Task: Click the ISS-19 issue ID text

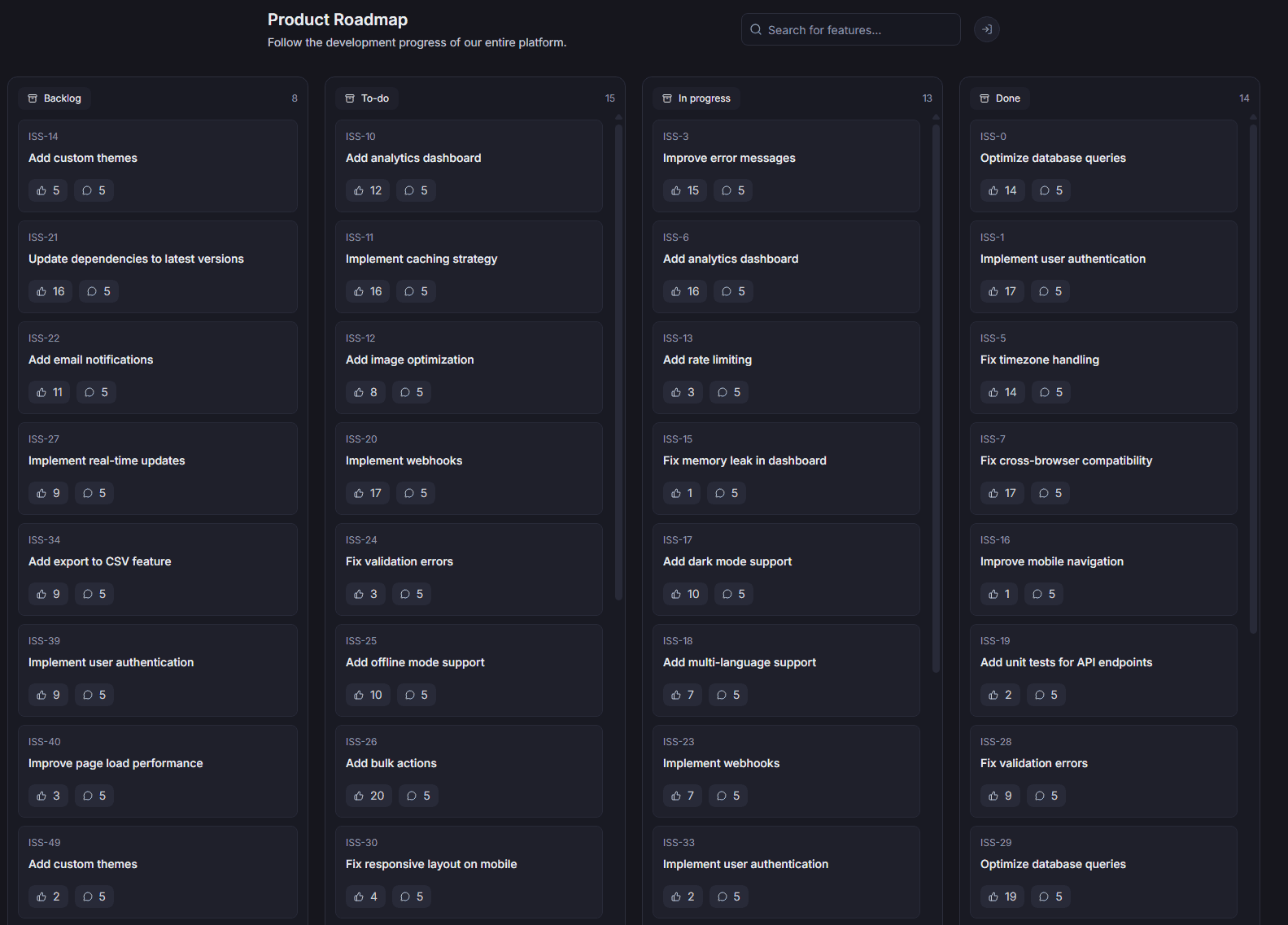Action: point(995,641)
